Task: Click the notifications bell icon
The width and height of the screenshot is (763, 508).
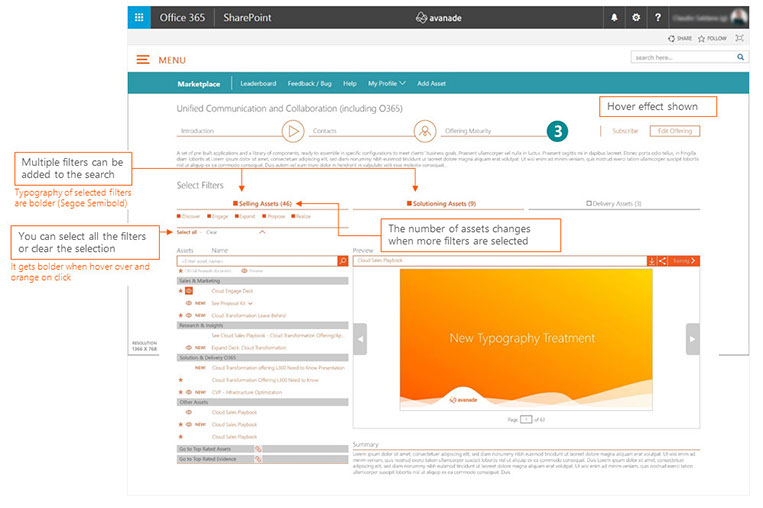Action: (613, 17)
